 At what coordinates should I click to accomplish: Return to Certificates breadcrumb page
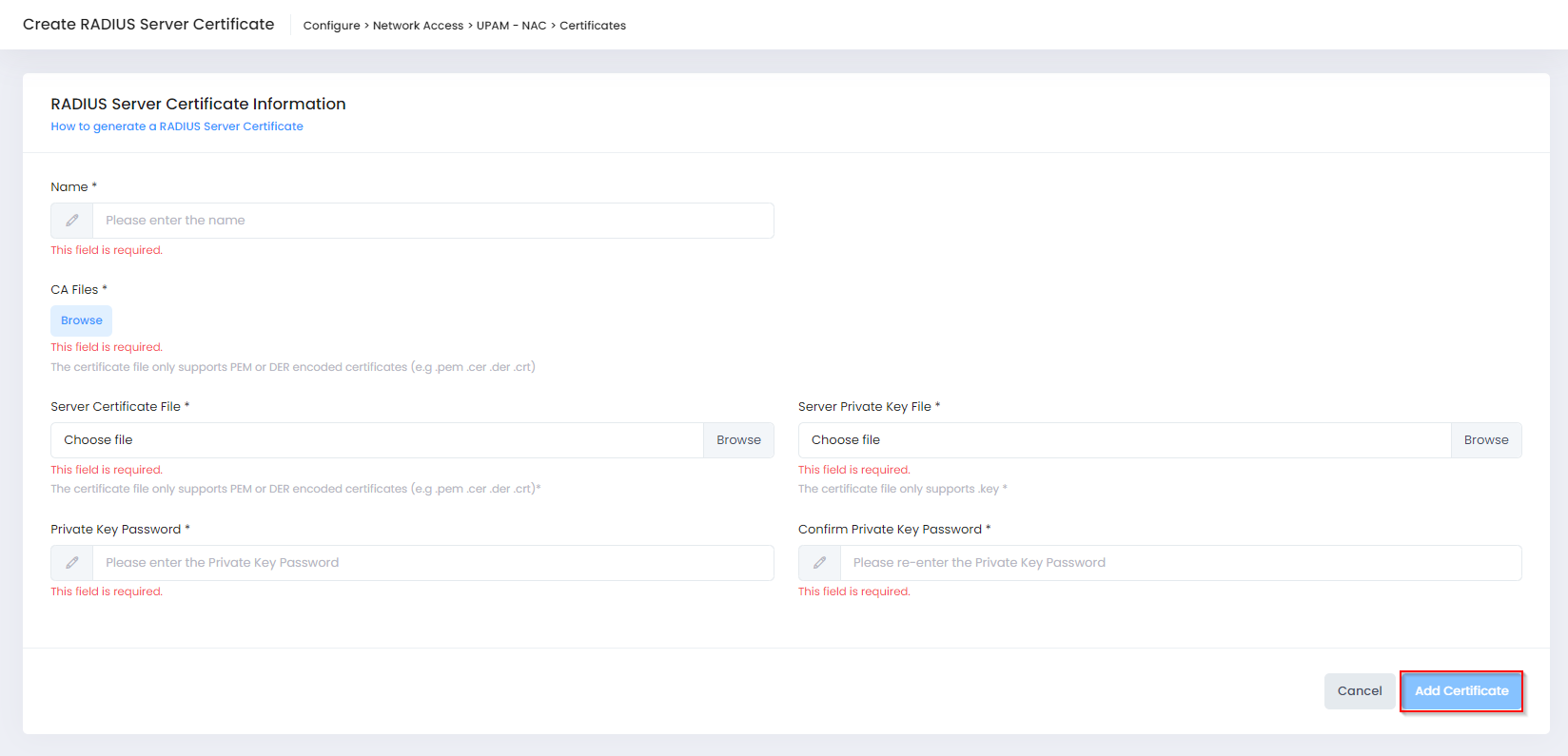point(592,26)
